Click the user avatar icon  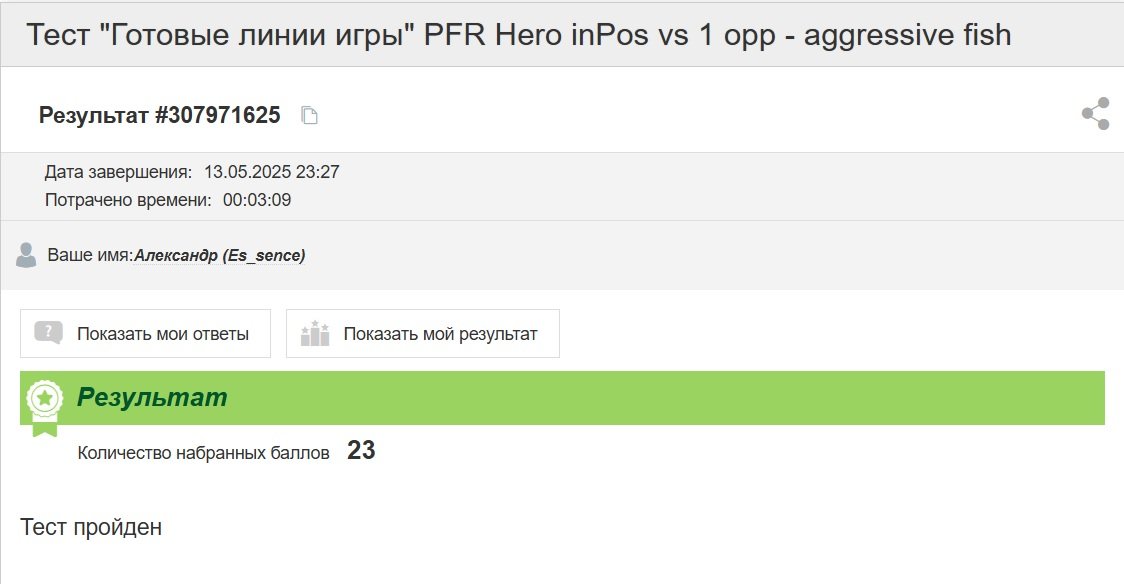pos(27,255)
